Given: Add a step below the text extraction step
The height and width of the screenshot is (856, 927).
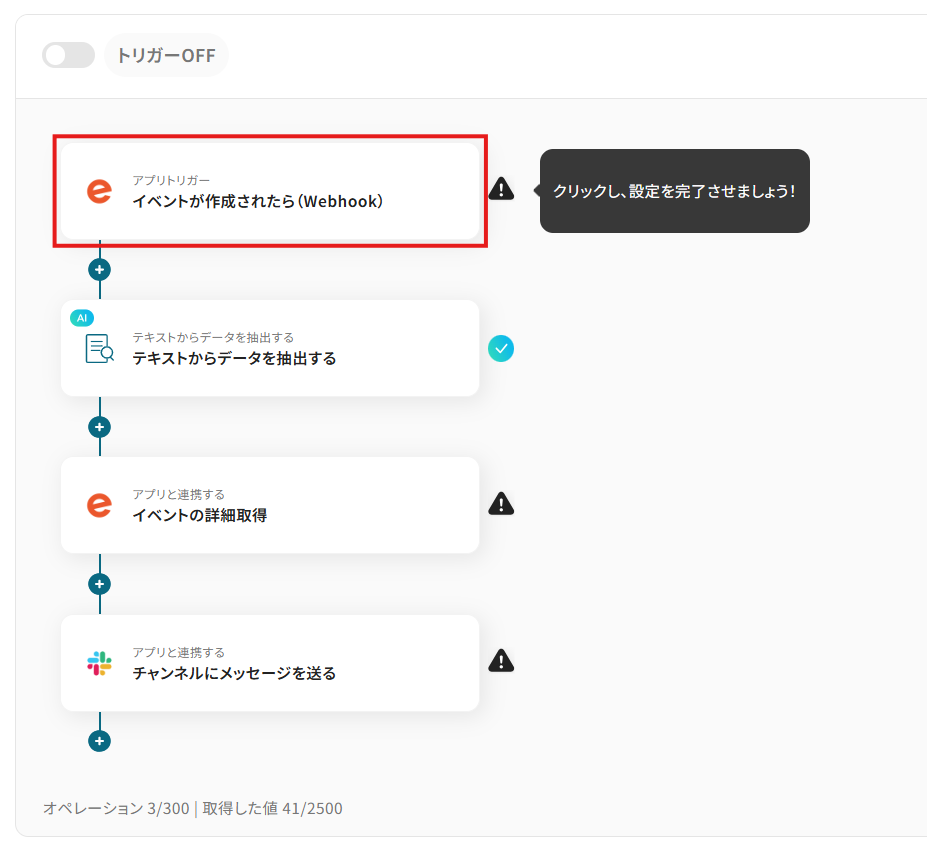Looking at the screenshot, I should tap(99, 427).
